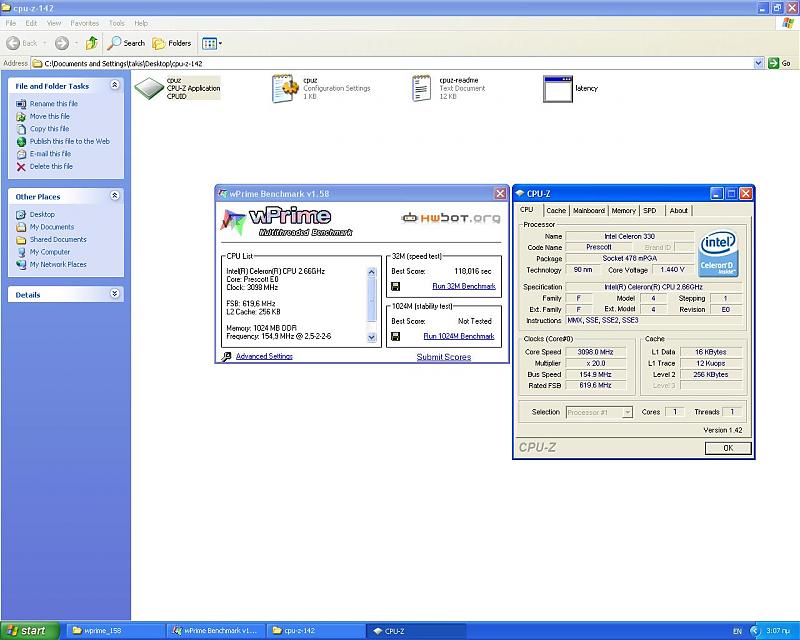This screenshot has height=640, width=800.
Task: Click the Submit Scores link in wPrime
Action: pyautogui.click(x=444, y=357)
